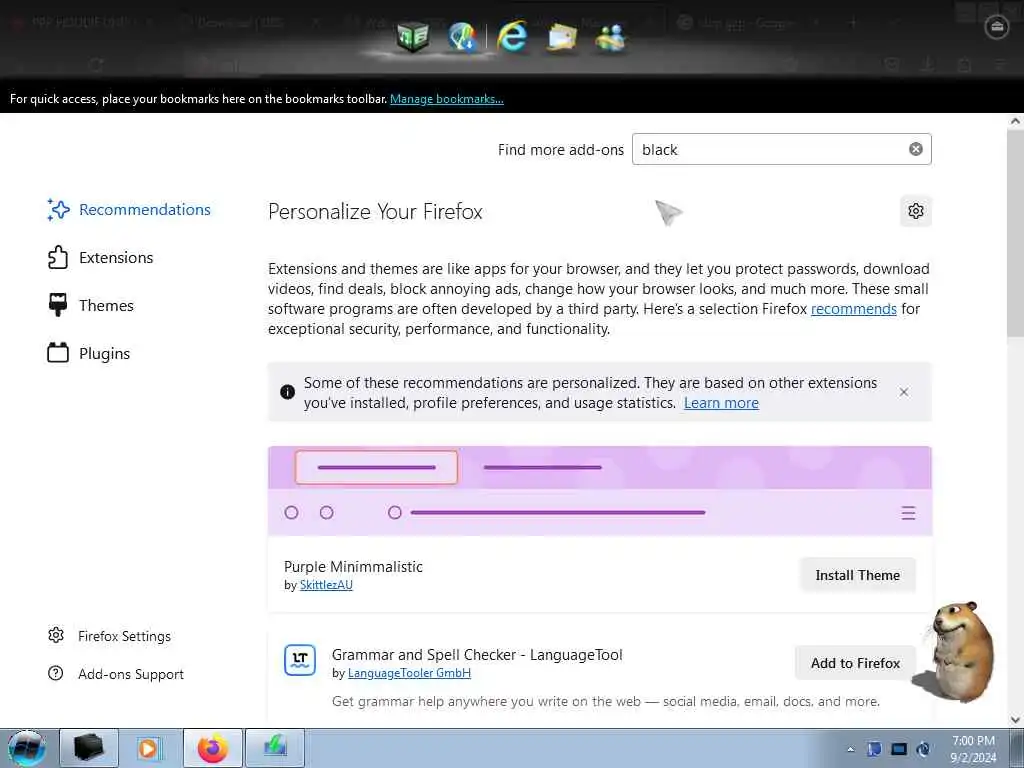Click the LanguageTool extension icon
The height and width of the screenshot is (768, 1024).
[x=300, y=660]
